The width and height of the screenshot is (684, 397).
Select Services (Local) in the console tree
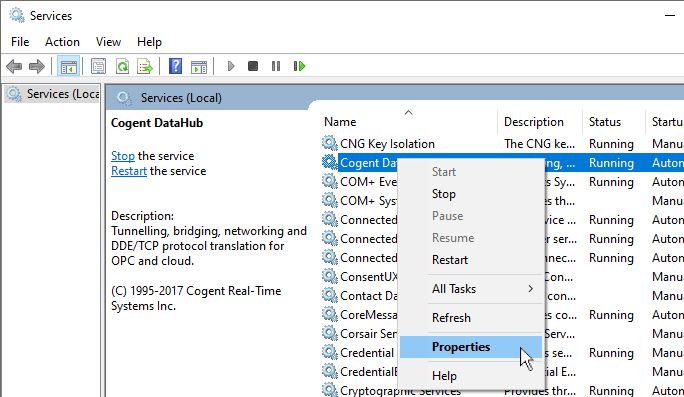[x=52, y=94]
